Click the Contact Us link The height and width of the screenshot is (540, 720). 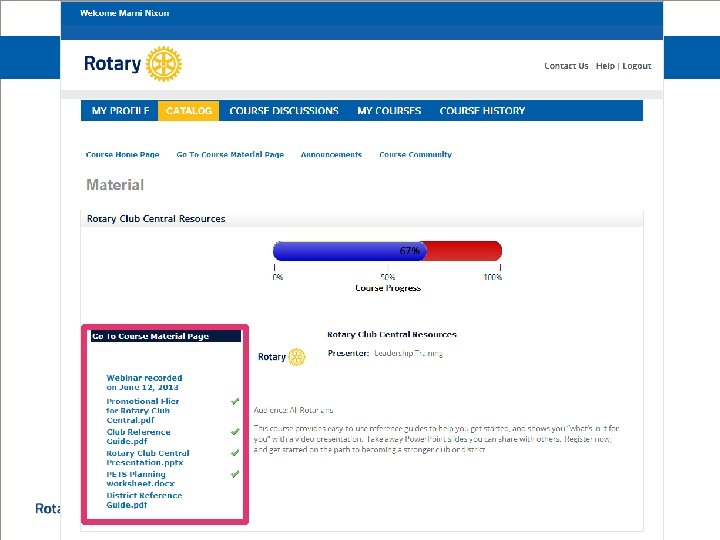[x=566, y=66]
